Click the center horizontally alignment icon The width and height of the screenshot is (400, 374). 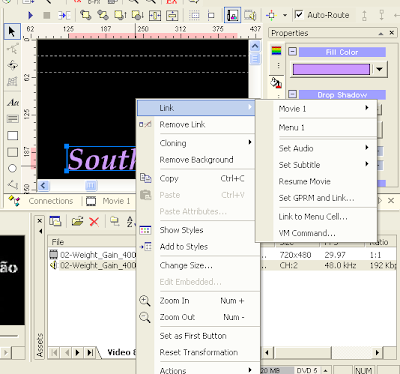[x=155, y=15]
